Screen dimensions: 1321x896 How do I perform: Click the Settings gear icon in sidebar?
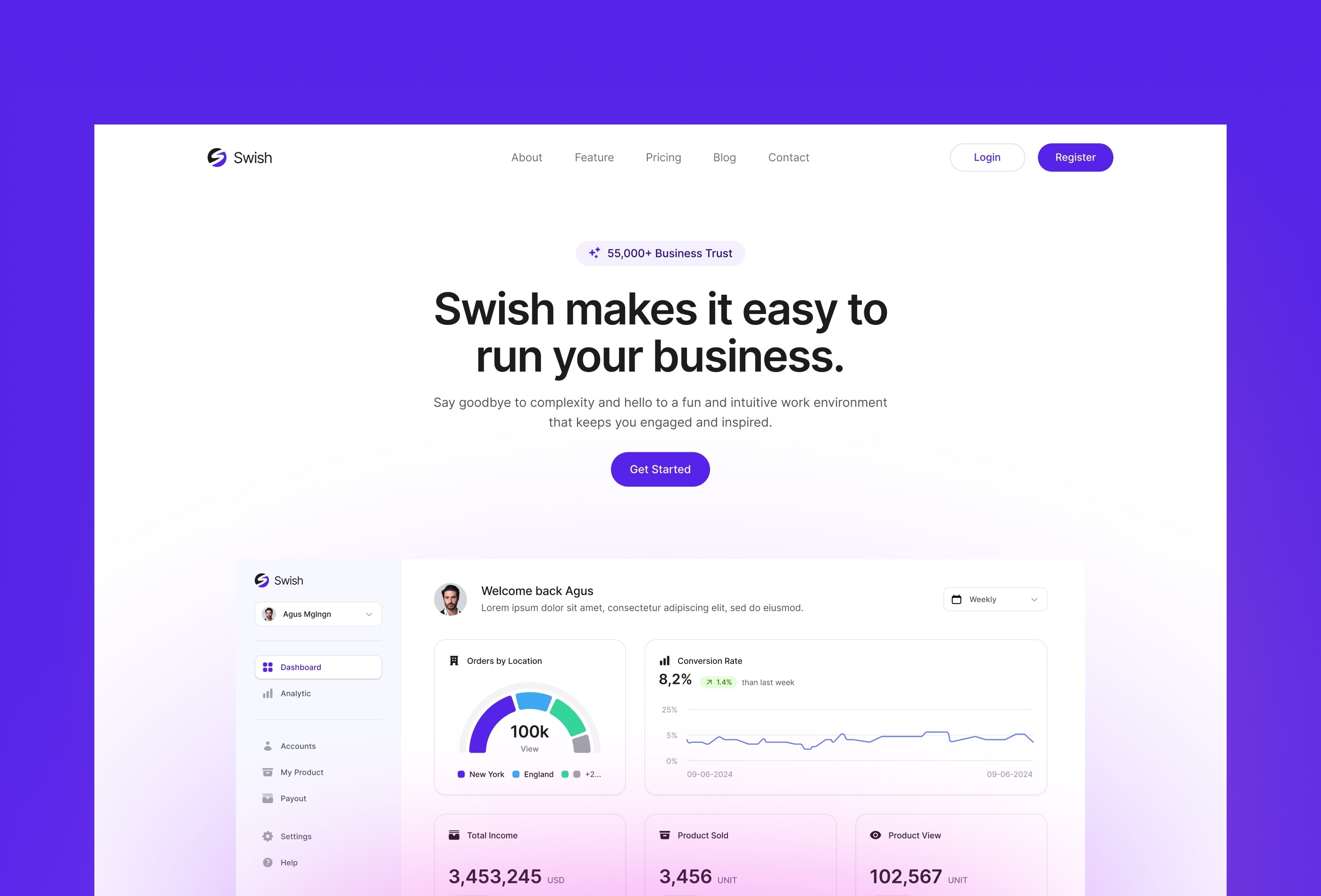[x=268, y=836]
